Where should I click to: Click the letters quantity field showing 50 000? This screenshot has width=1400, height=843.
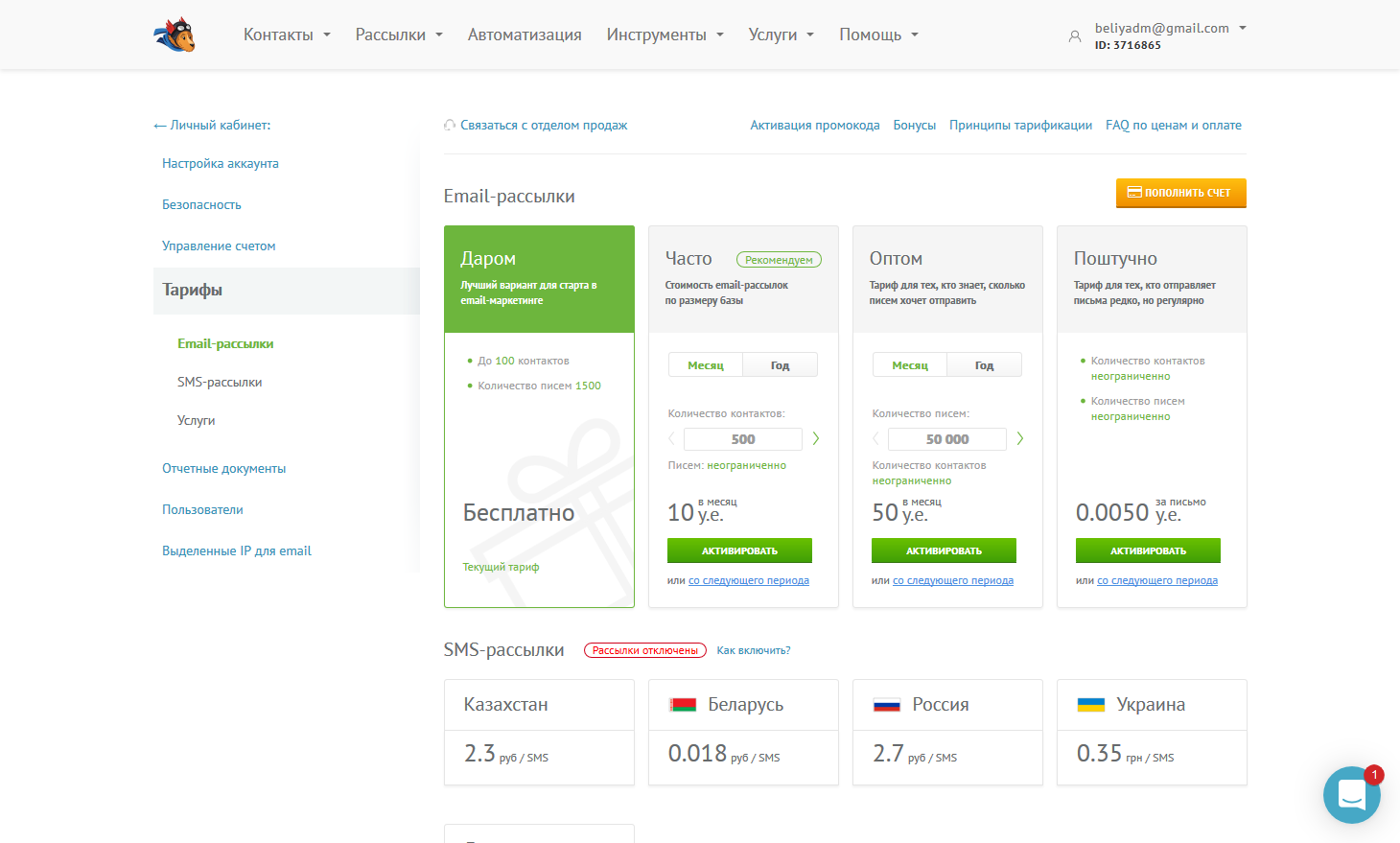(947, 439)
